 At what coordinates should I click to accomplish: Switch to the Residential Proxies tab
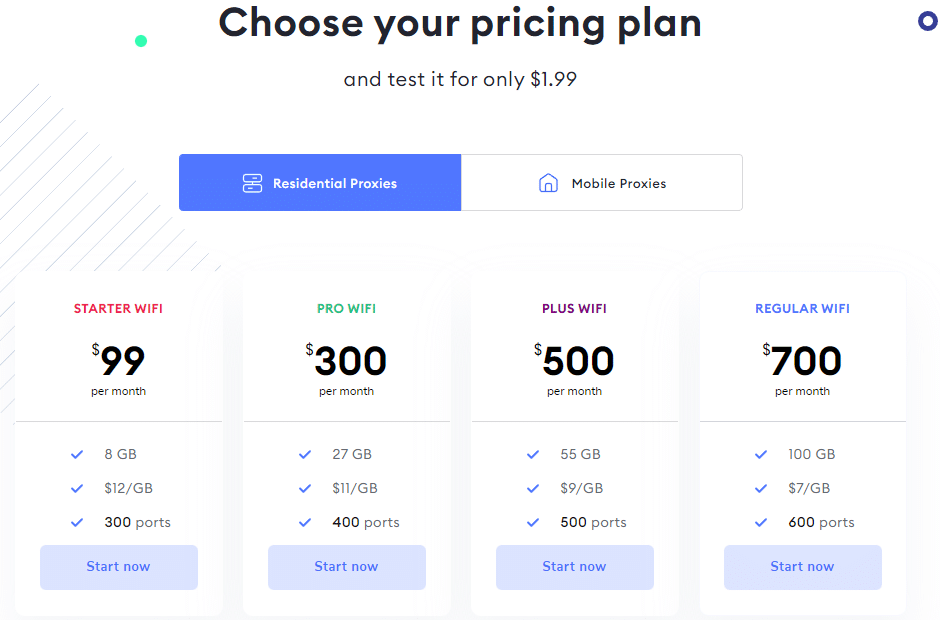320,183
